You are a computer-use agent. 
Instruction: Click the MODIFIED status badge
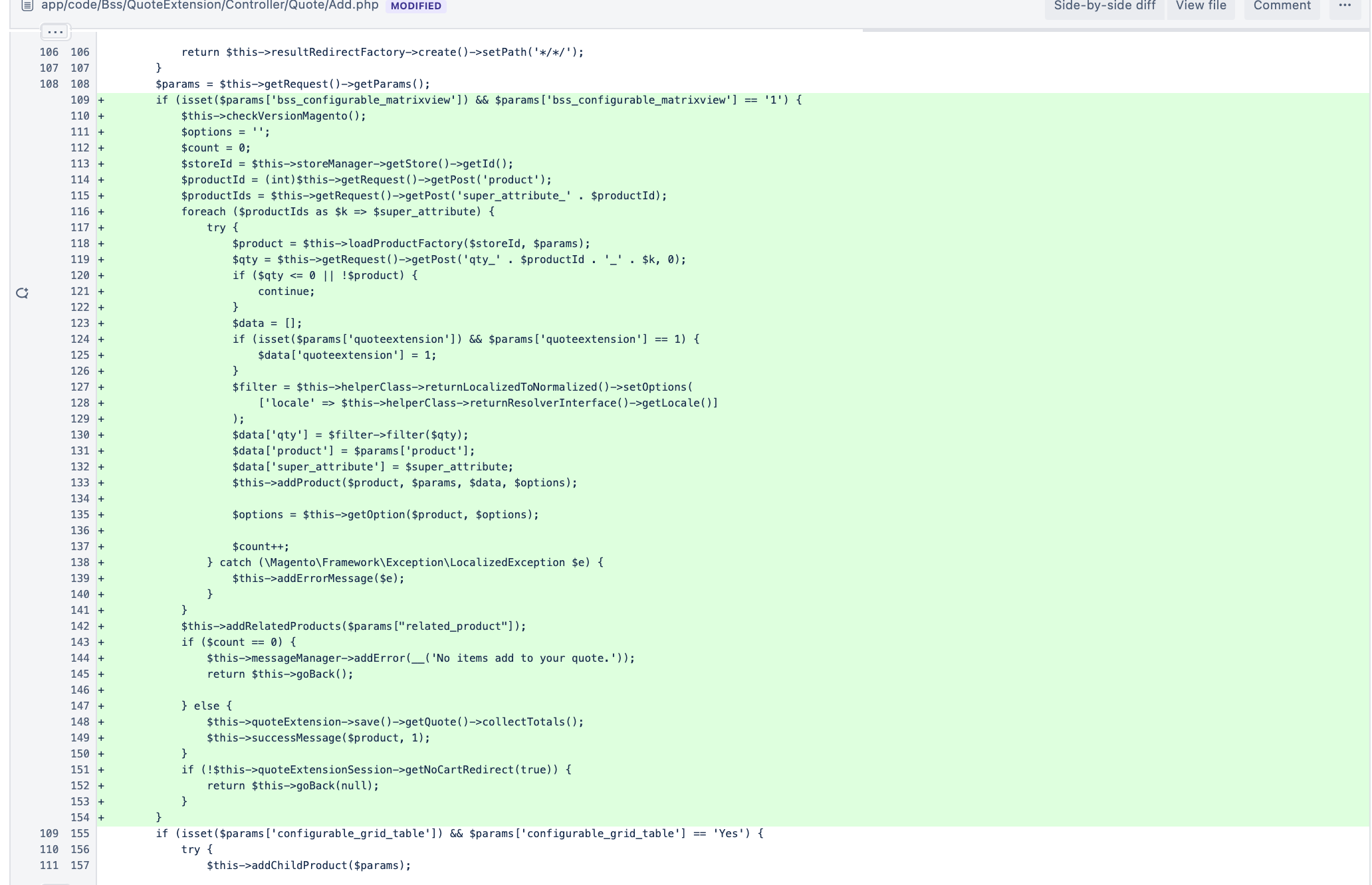click(415, 6)
